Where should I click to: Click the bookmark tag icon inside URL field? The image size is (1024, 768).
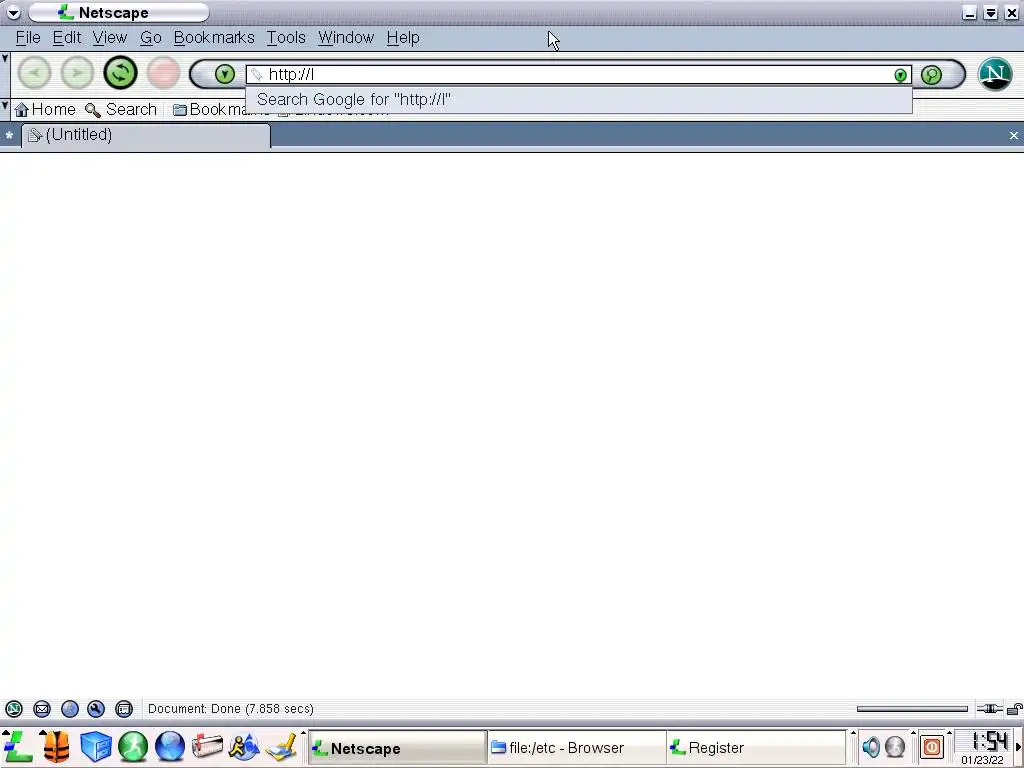tap(257, 74)
